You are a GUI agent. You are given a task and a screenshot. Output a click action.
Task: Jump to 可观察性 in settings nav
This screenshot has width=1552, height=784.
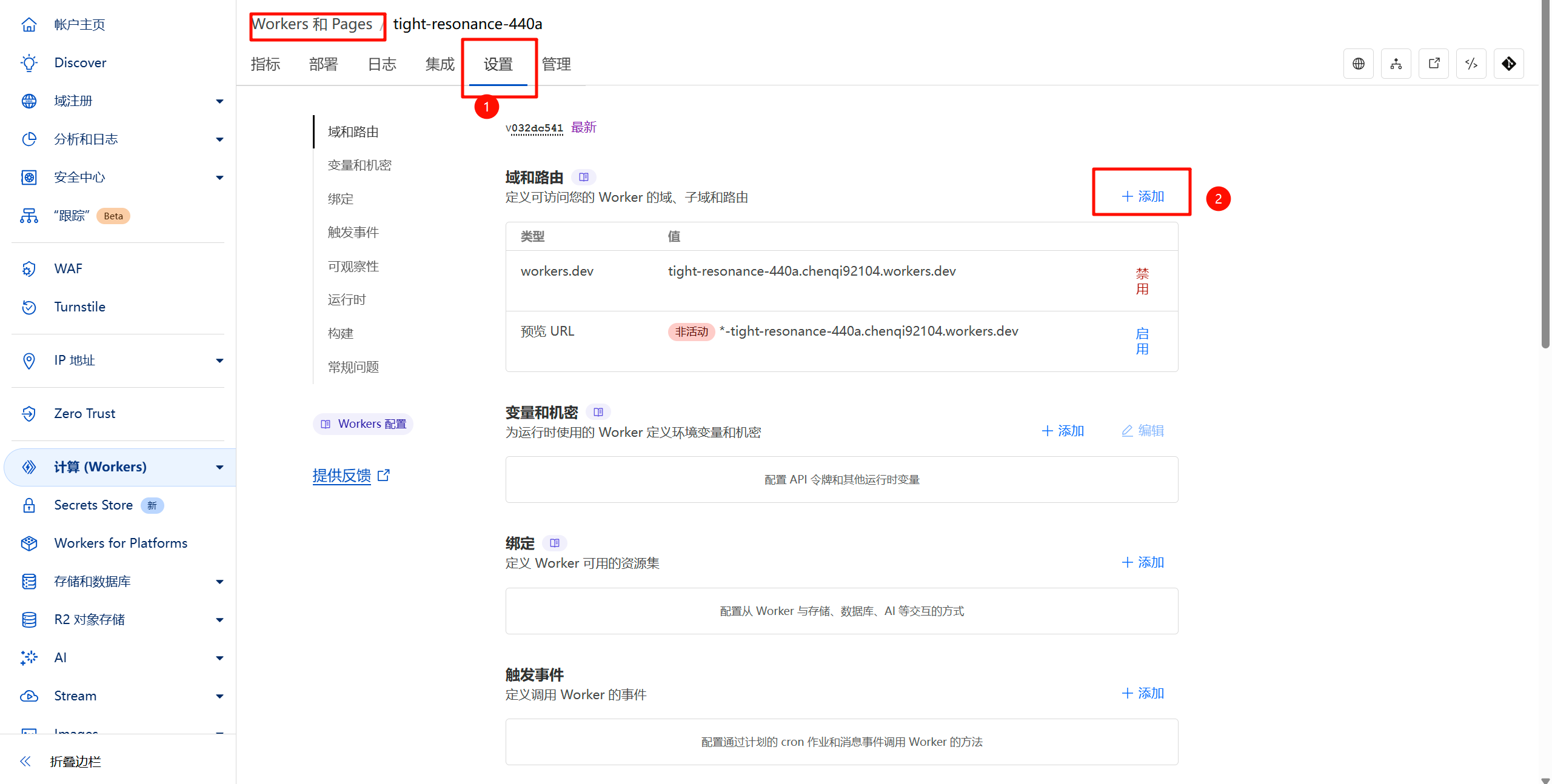click(x=353, y=267)
